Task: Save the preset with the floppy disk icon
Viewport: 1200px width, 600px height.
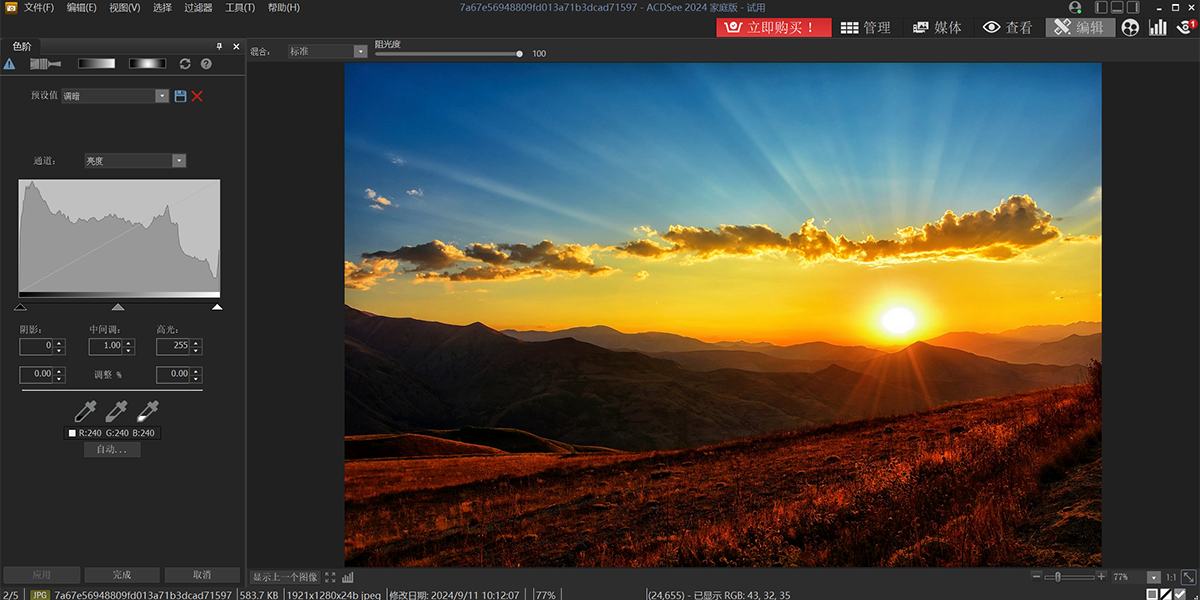Action: click(180, 96)
